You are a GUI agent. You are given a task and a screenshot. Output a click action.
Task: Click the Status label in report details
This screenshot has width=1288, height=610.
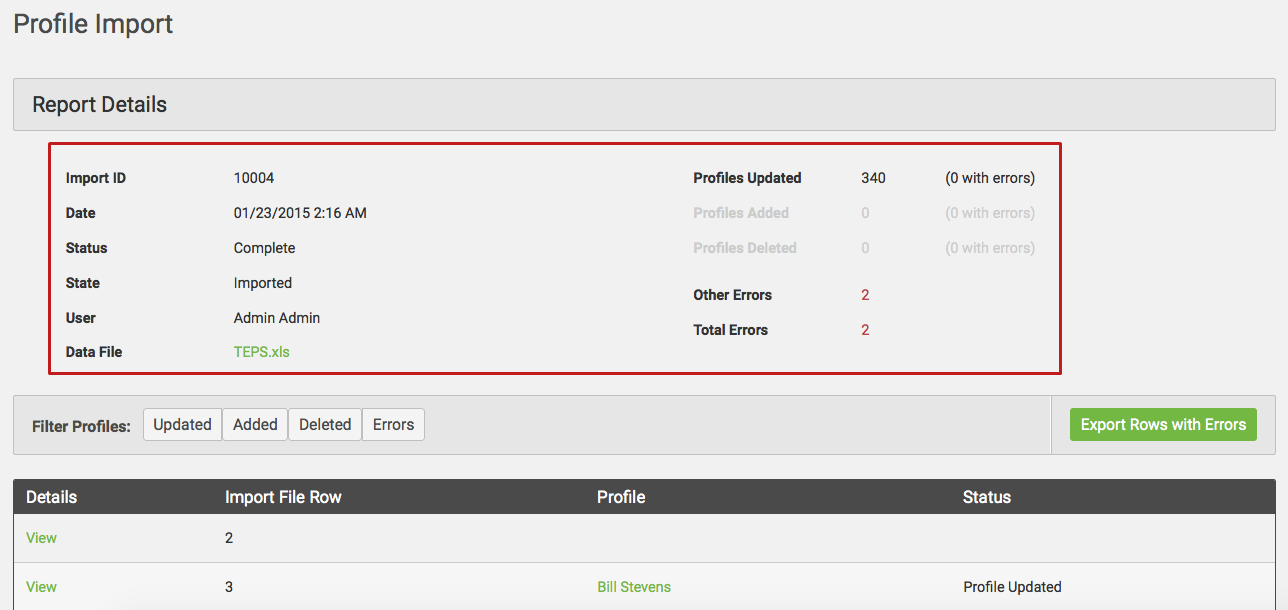click(x=87, y=248)
